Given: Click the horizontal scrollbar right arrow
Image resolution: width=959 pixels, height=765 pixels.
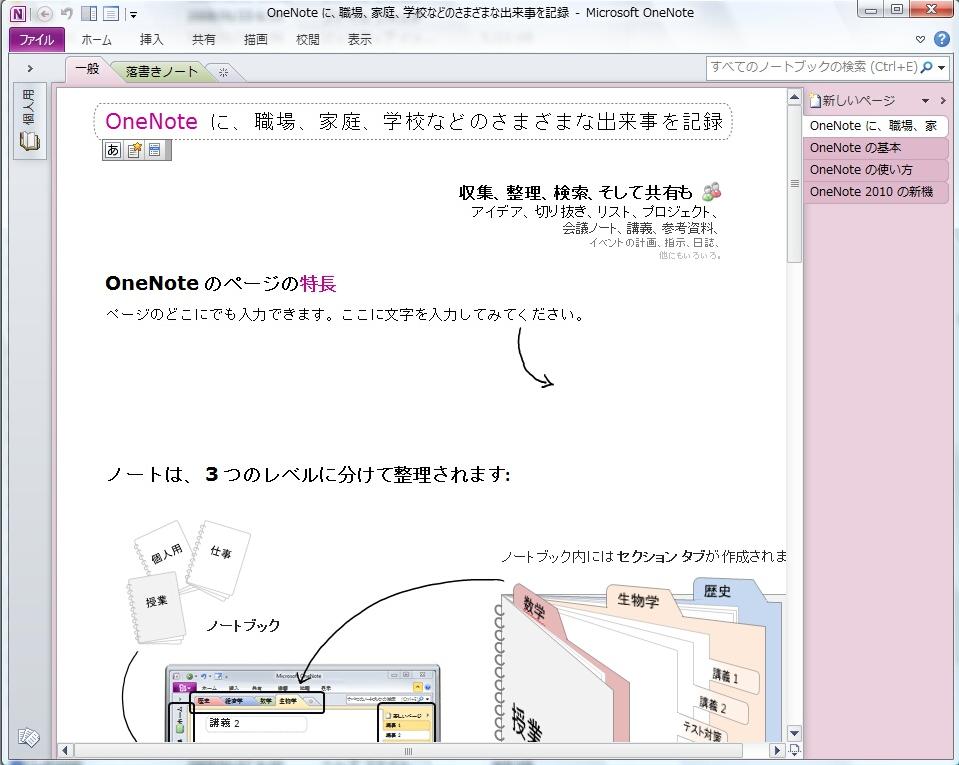Looking at the screenshot, I should [777, 750].
